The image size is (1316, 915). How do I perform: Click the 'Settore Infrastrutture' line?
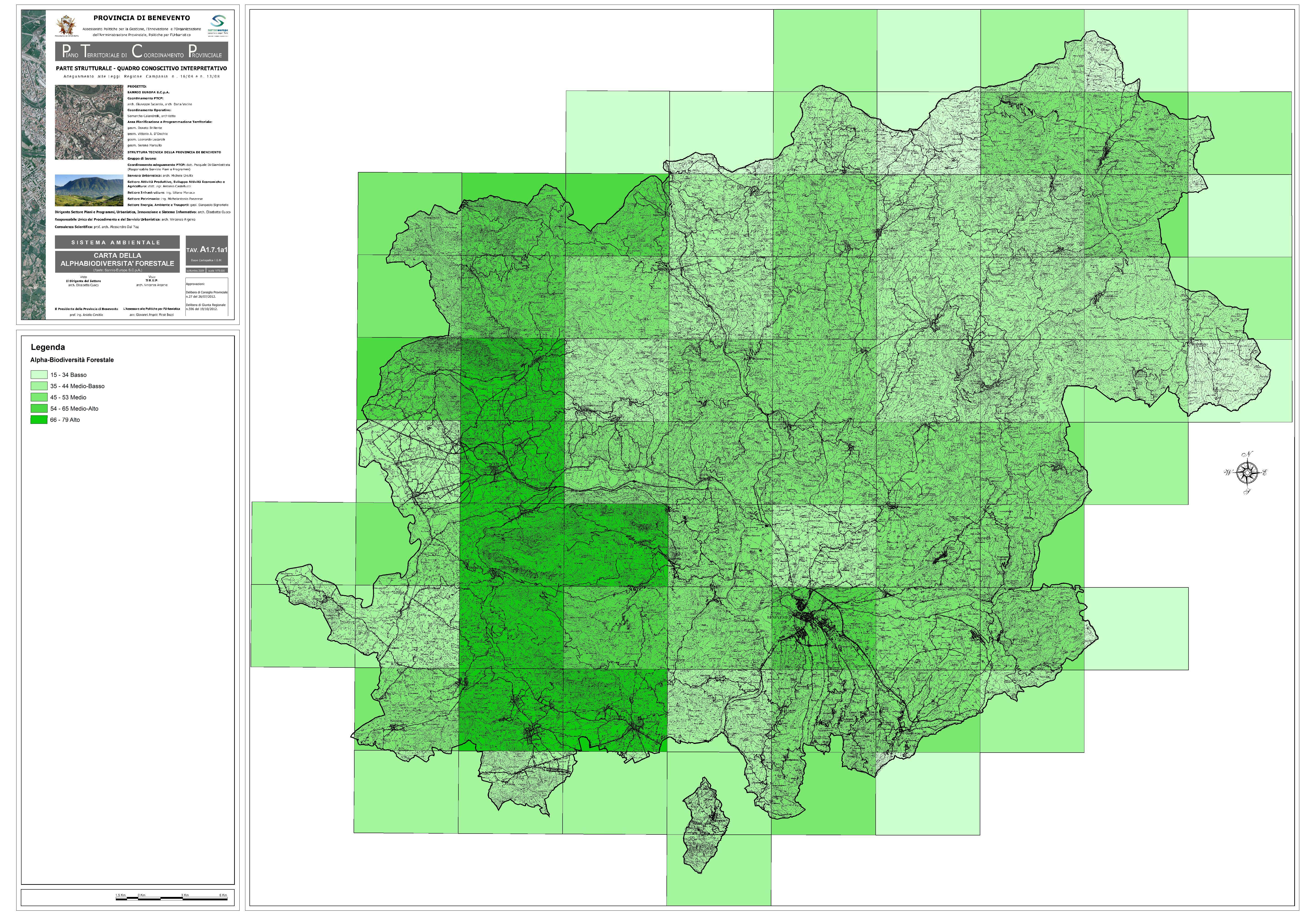pyautogui.click(x=161, y=193)
